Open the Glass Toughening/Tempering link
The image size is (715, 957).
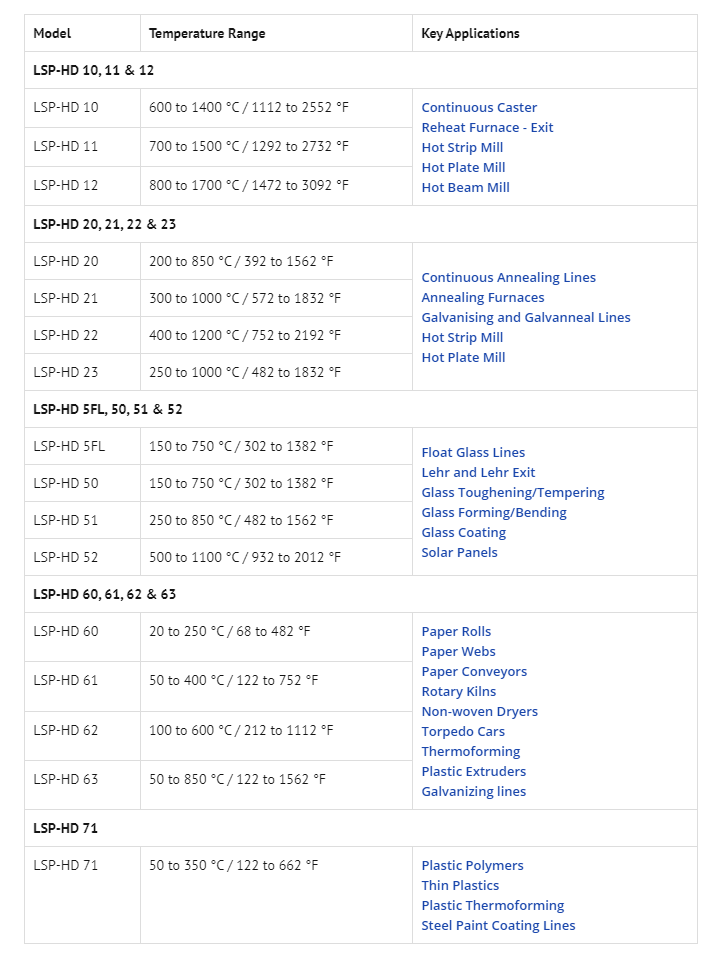click(x=512, y=493)
